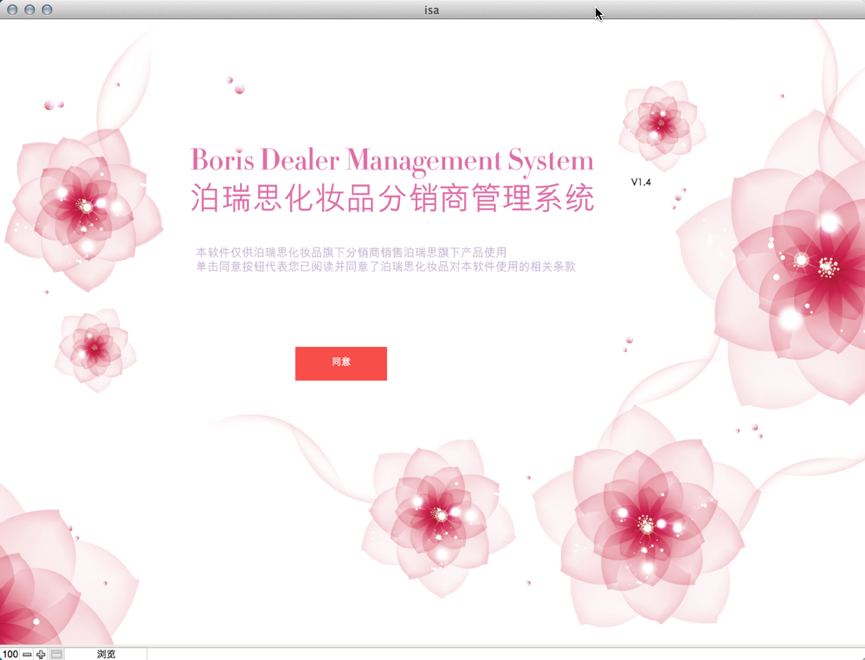Click the V1.4 version label
865x660 pixels.
640,182
